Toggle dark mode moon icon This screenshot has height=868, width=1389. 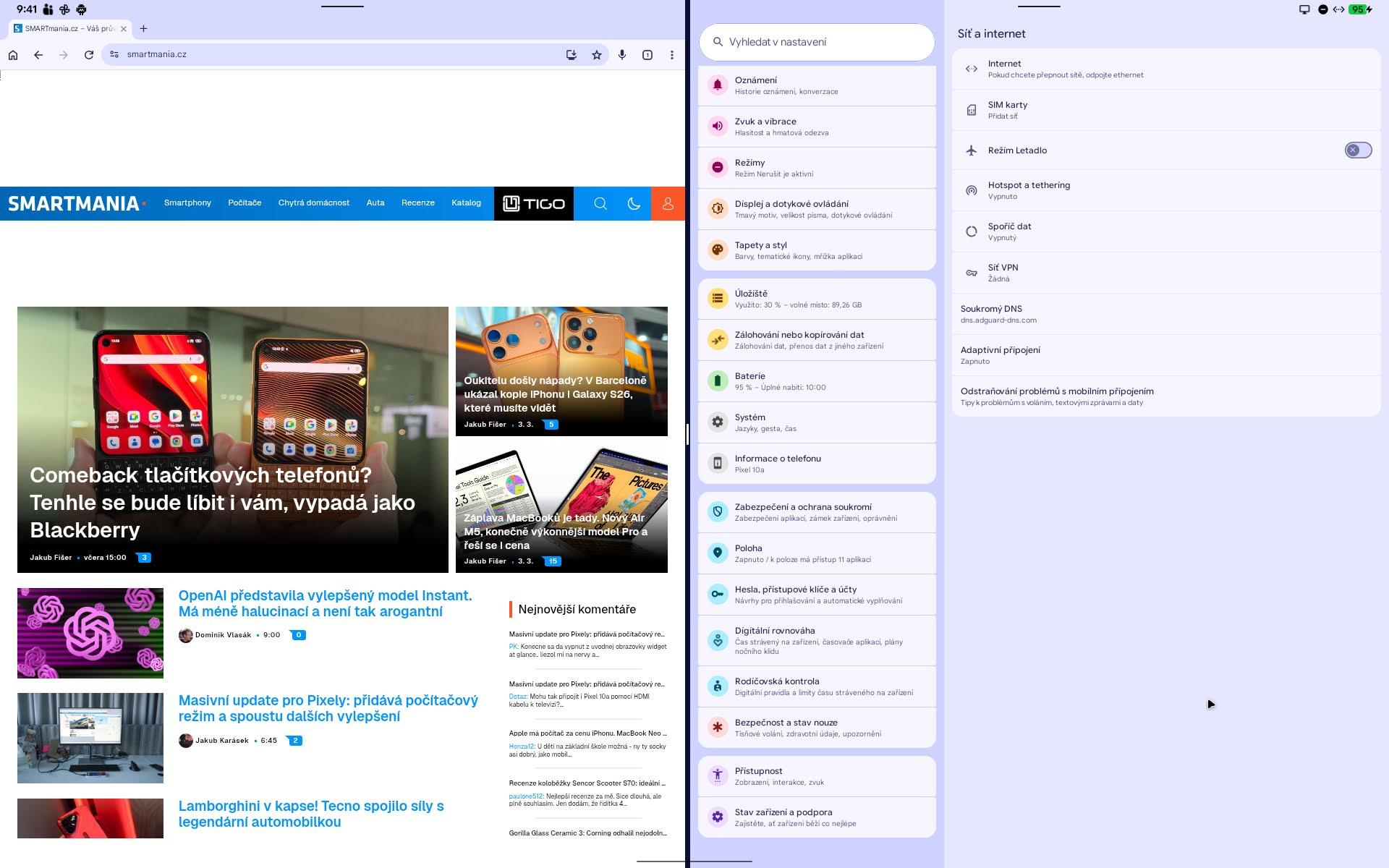[634, 203]
